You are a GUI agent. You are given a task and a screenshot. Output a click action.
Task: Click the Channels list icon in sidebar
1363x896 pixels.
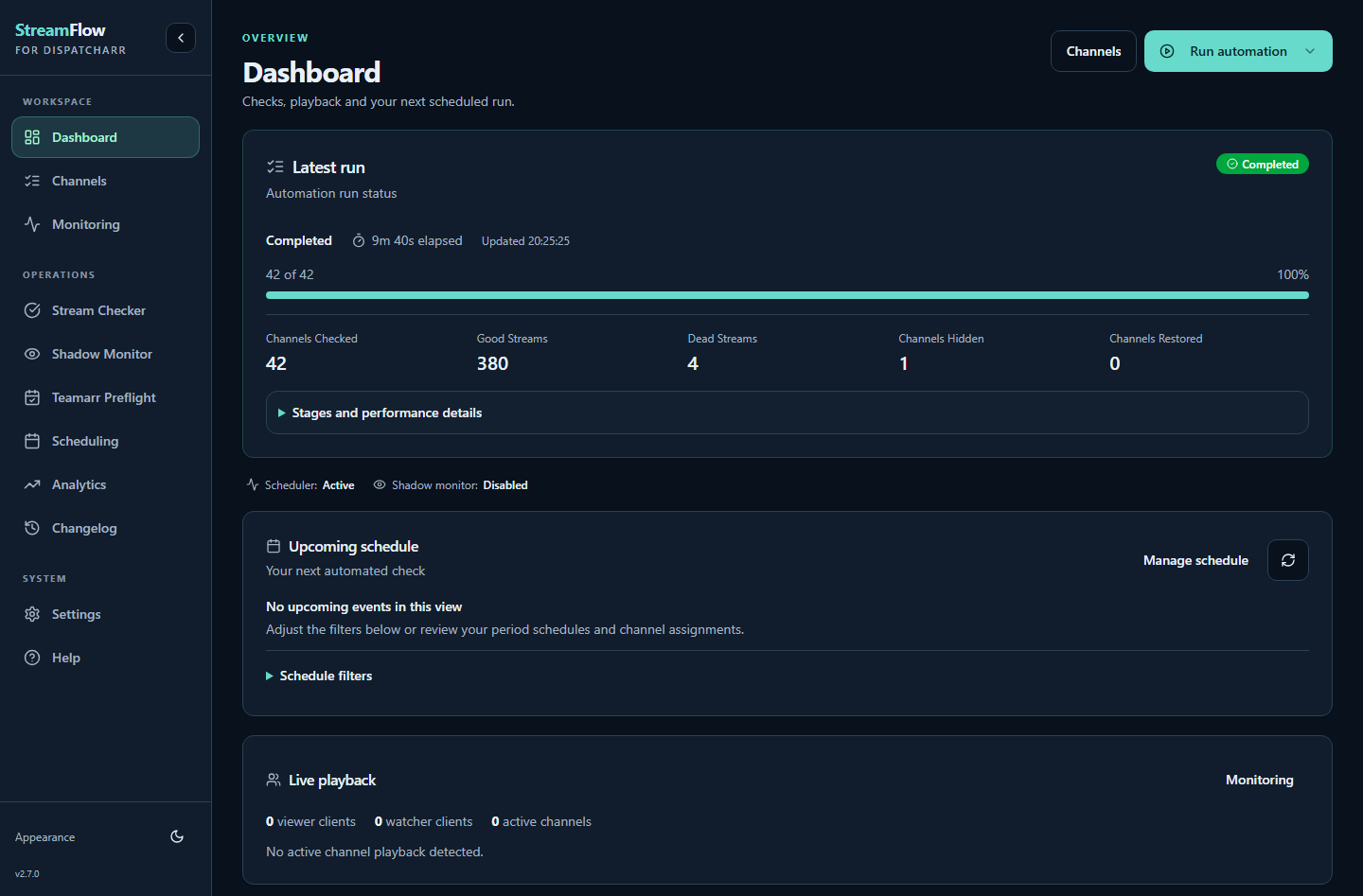[x=32, y=181]
